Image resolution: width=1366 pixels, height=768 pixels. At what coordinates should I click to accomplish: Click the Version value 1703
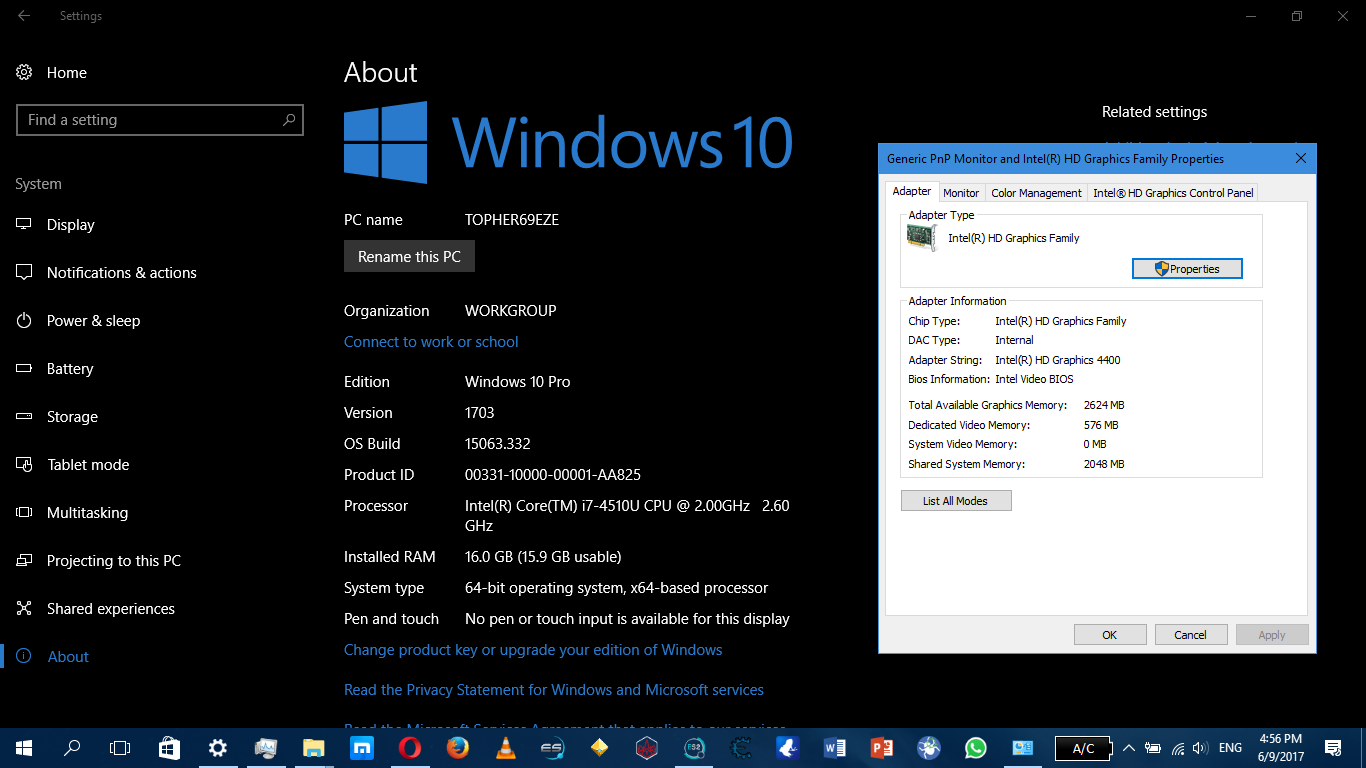click(x=480, y=413)
